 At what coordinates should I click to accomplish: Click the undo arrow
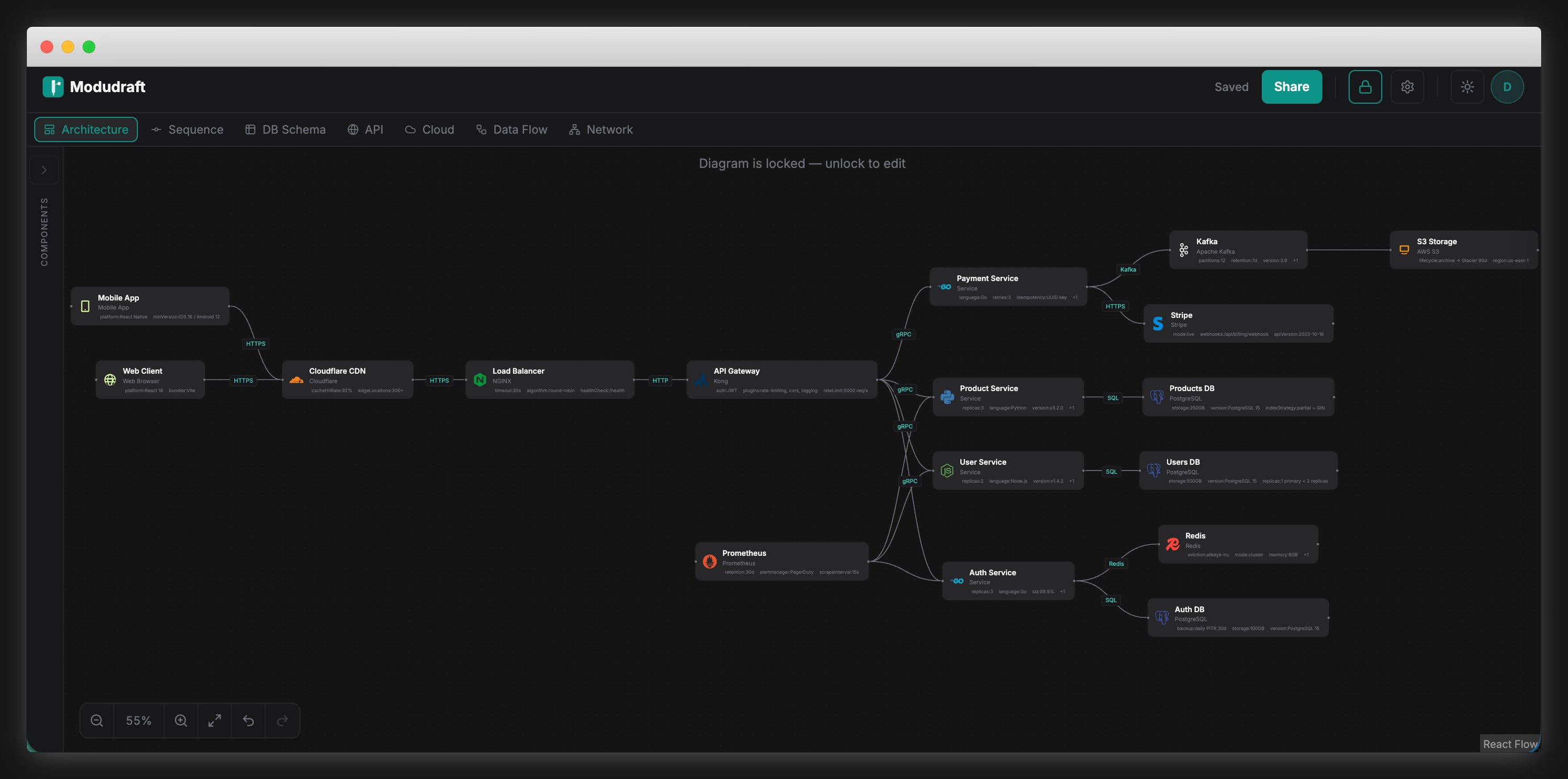pyautogui.click(x=248, y=721)
